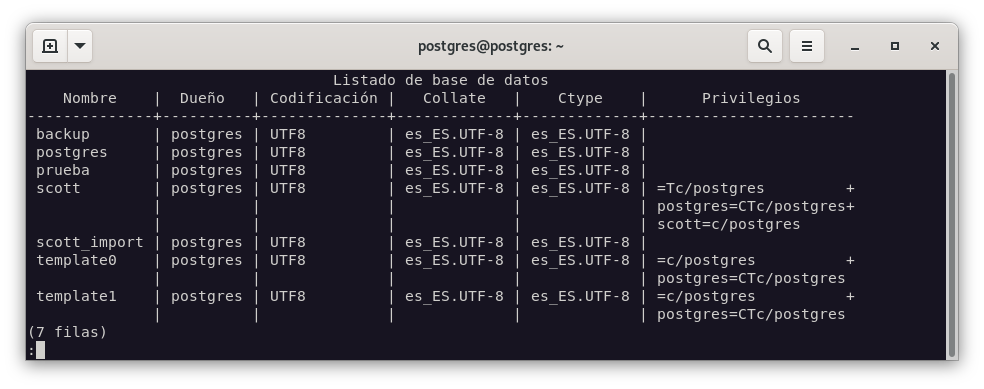984x389 pixels.
Task: Click the prueba database name
Action: [63, 171]
